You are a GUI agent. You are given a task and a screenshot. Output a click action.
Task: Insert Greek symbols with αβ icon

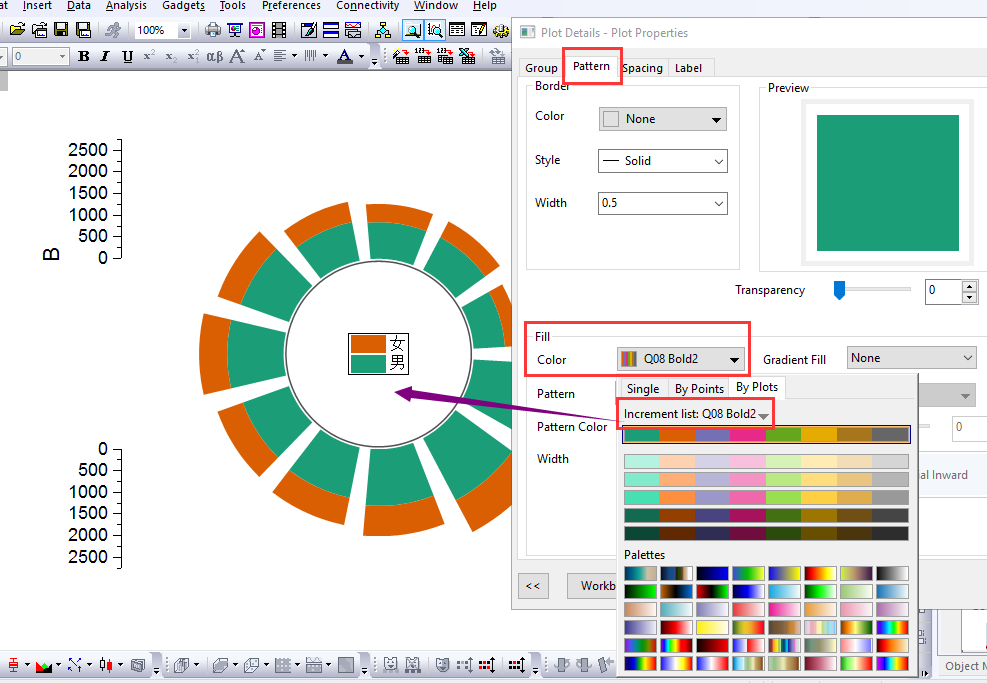pyautogui.click(x=215, y=57)
